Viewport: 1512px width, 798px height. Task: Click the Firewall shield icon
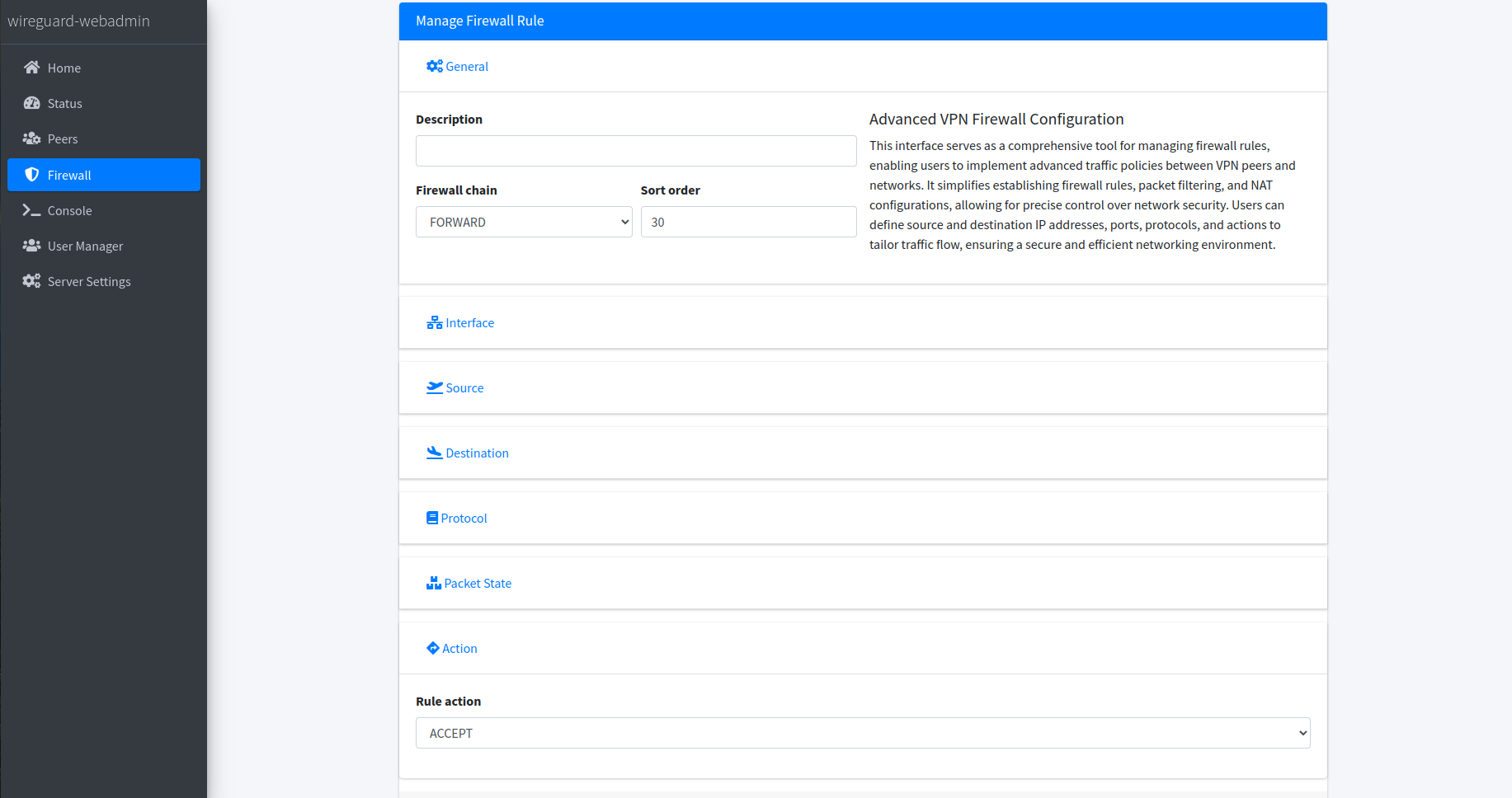coord(32,175)
